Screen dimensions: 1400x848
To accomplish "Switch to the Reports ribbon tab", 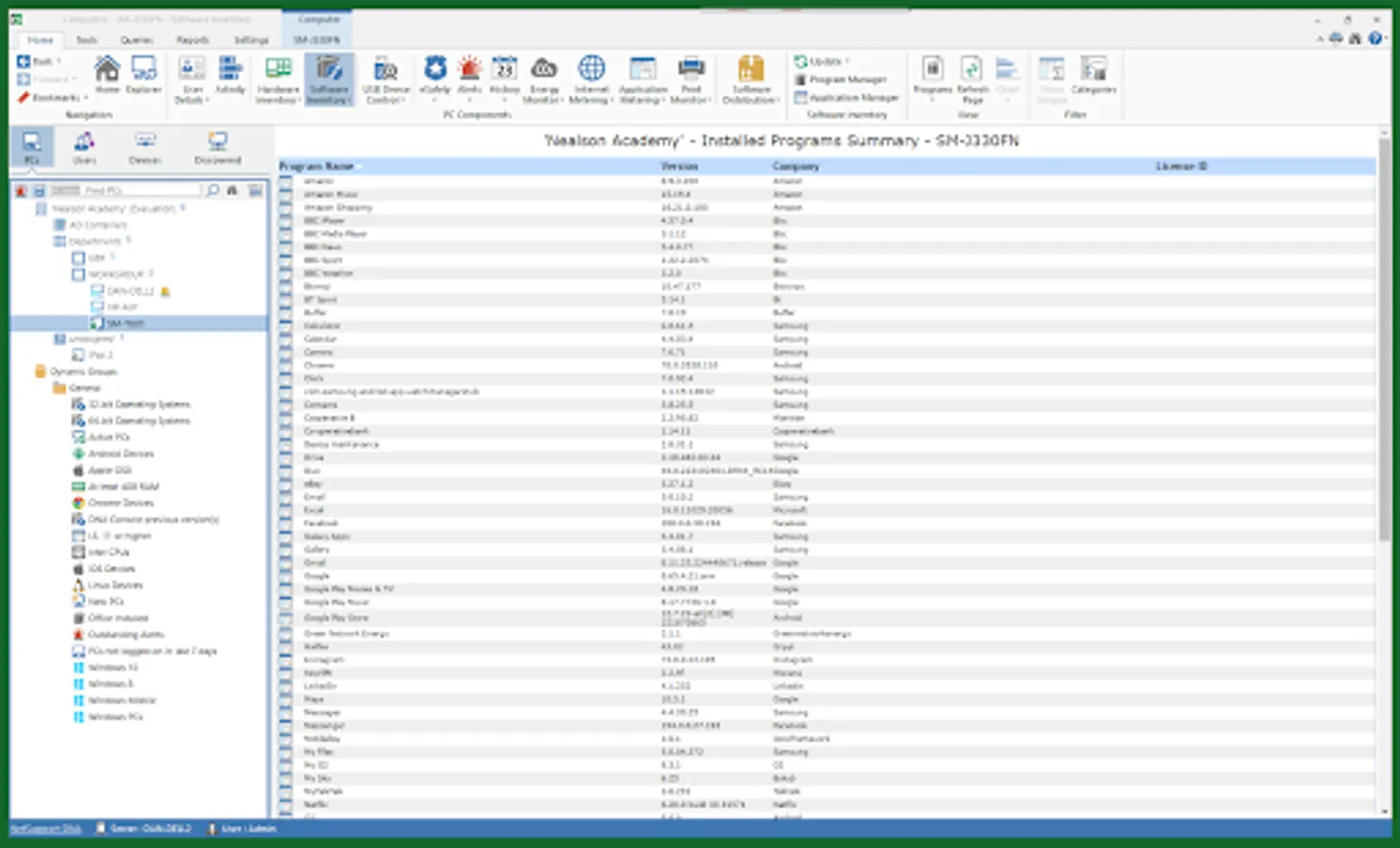I will [192, 40].
